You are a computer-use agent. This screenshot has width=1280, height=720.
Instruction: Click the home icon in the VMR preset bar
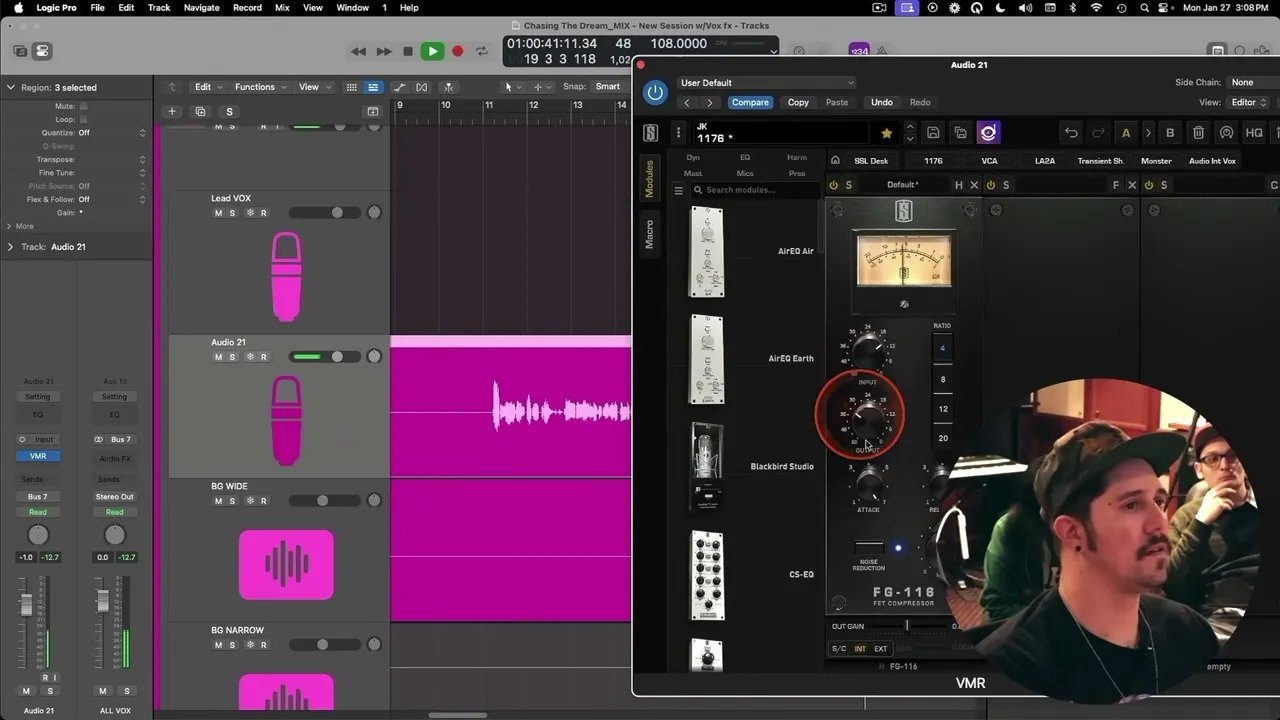click(x=835, y=160)
